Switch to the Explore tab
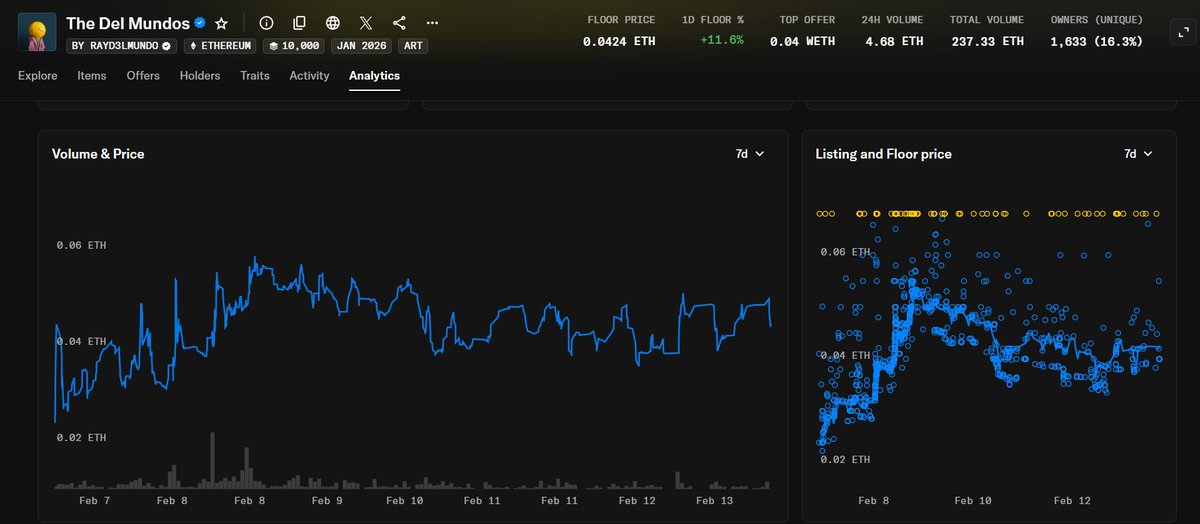 click(38, 76)
